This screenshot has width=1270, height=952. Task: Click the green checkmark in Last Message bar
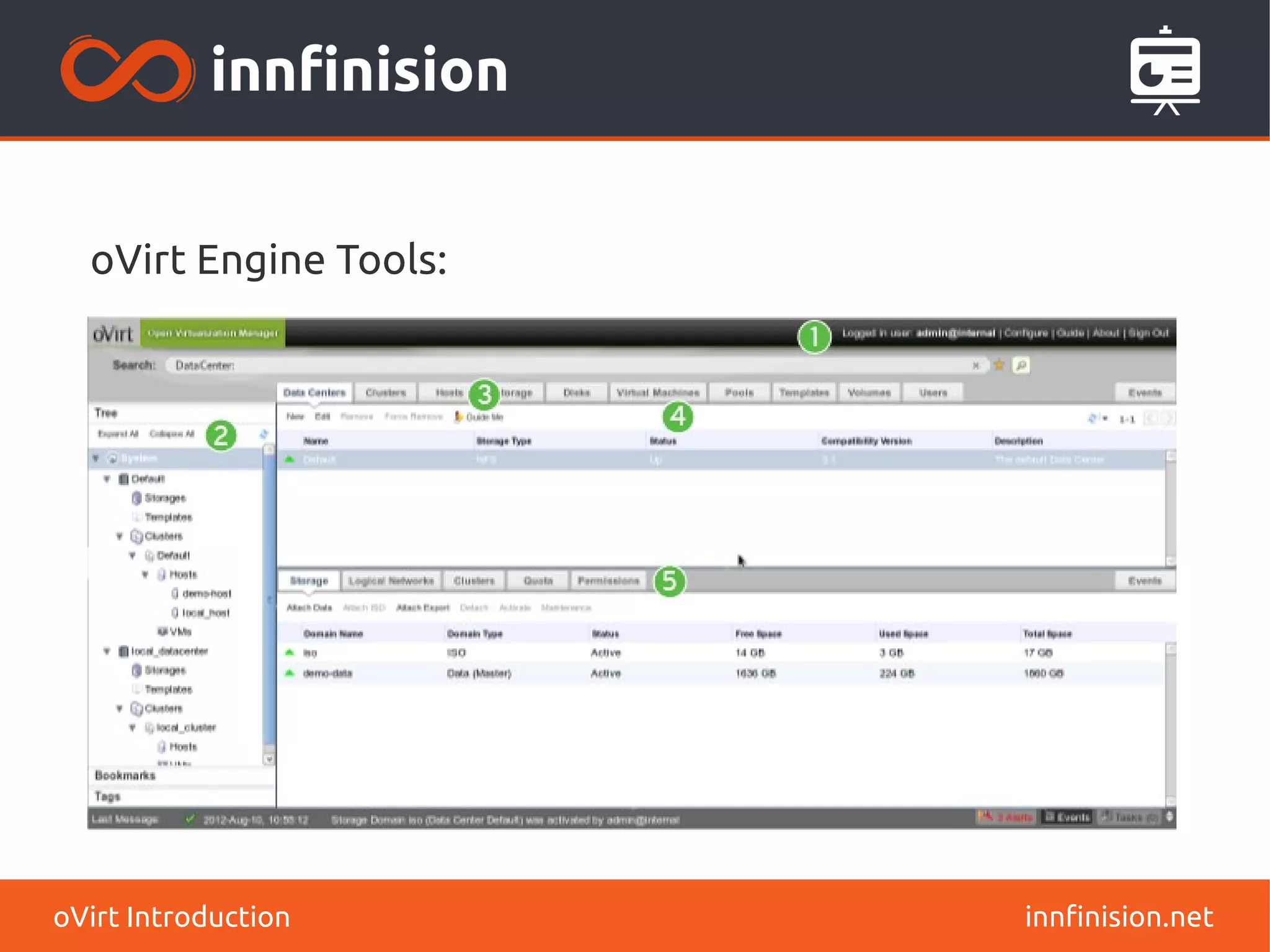click(190, 819)
